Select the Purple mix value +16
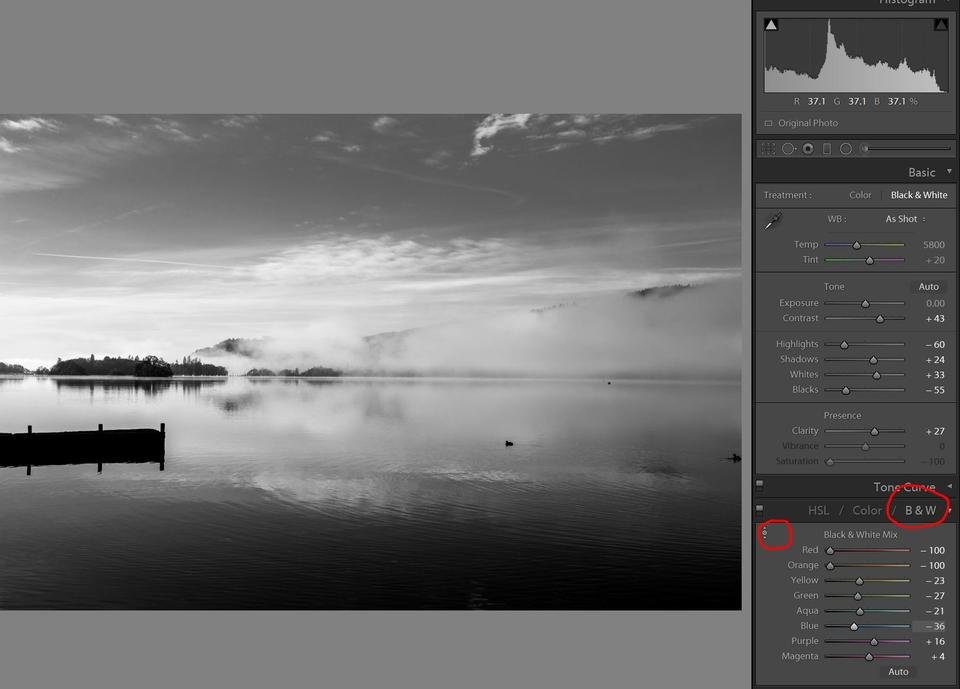960x689 pixels. click(x=935, y=641)
